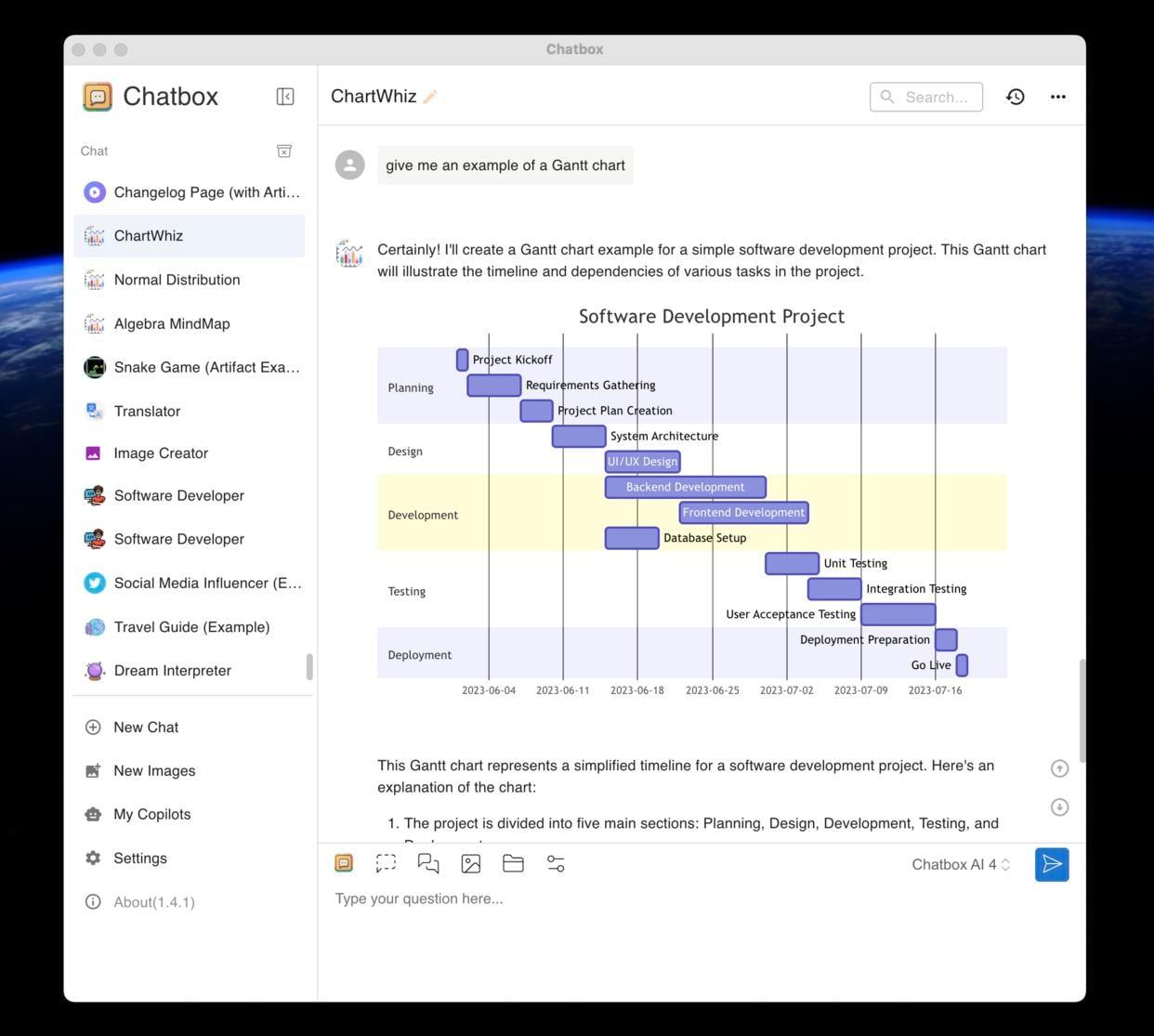
Task: Open message settings via sliders icon
Action: pyautogui.click(x=555, y=862)
